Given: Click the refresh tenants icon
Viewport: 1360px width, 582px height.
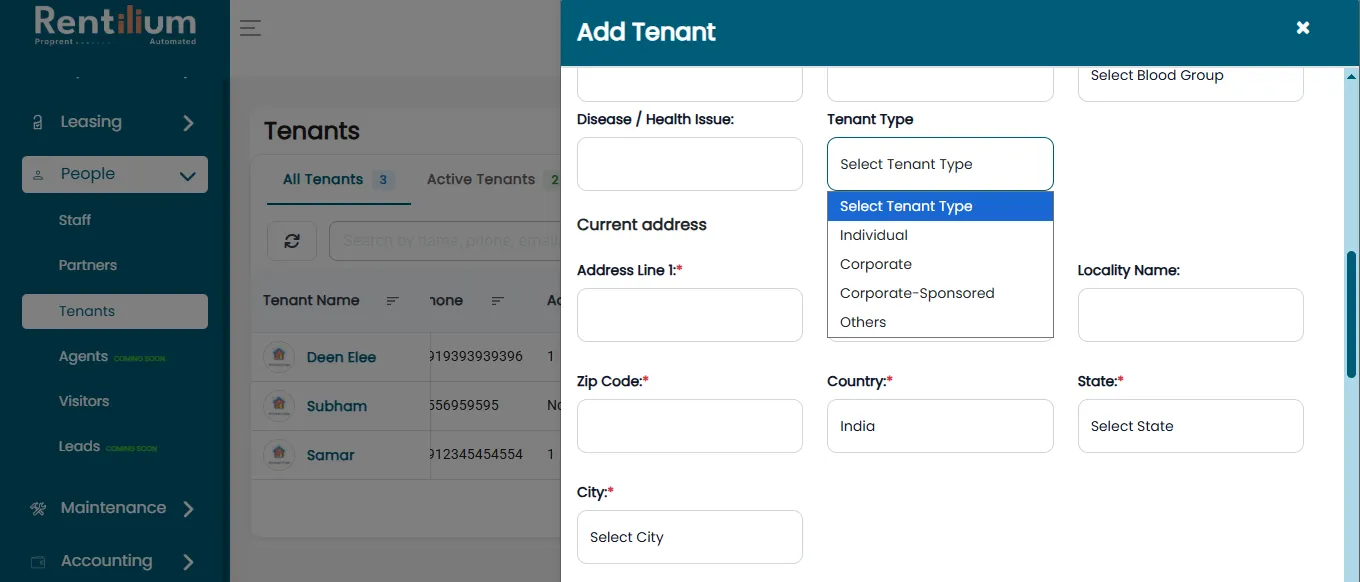Looking at the screenshot, I should [x=292, y=241].
